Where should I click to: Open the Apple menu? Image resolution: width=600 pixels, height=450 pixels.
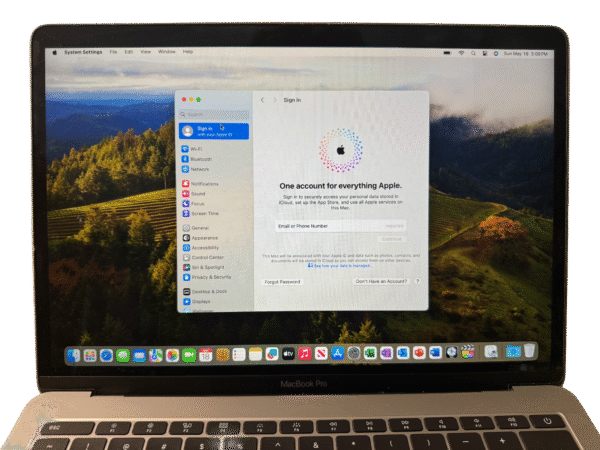pyautogui.click(x=54, y=52)
